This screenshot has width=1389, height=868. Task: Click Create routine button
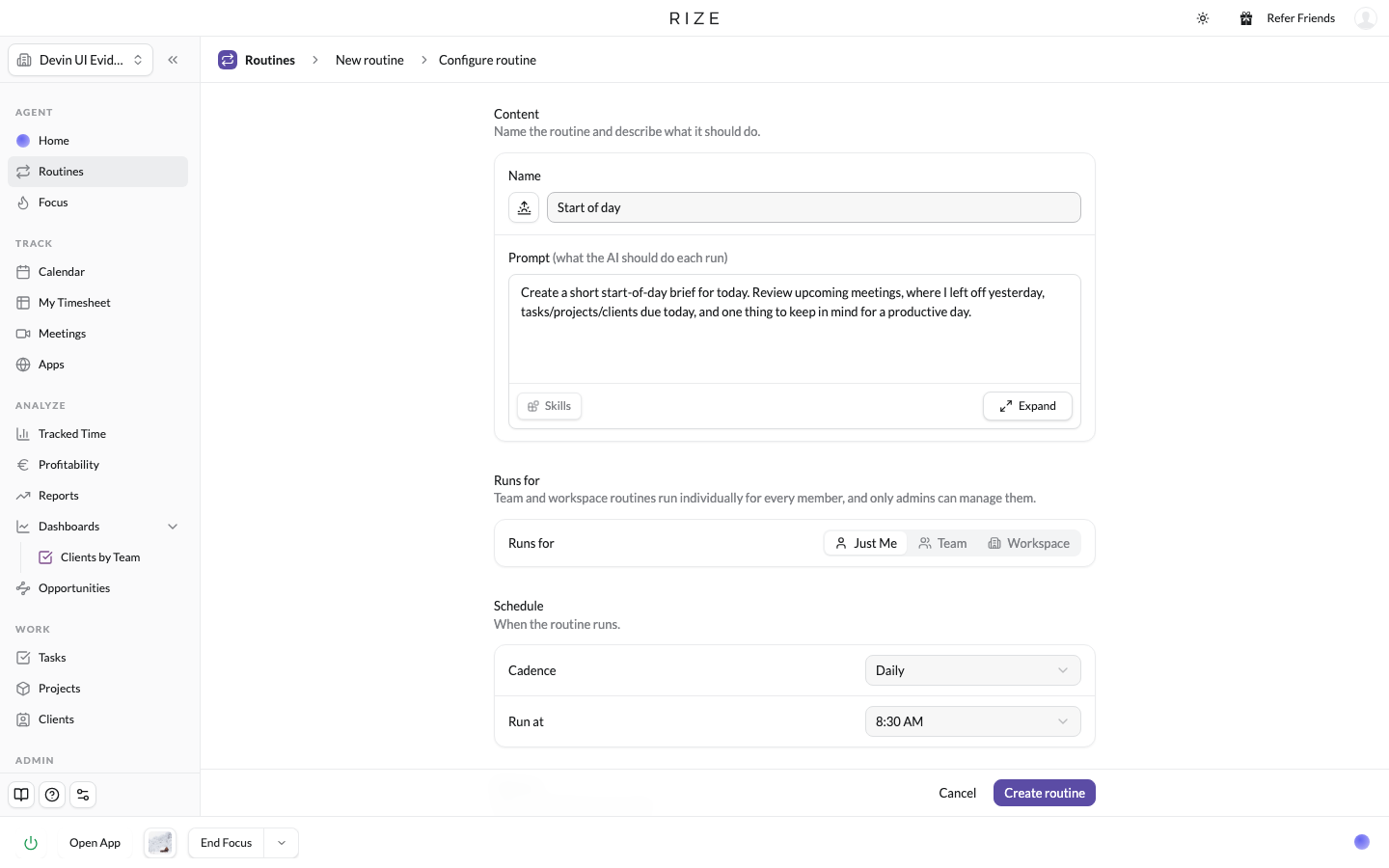(x=1044, y=793)
